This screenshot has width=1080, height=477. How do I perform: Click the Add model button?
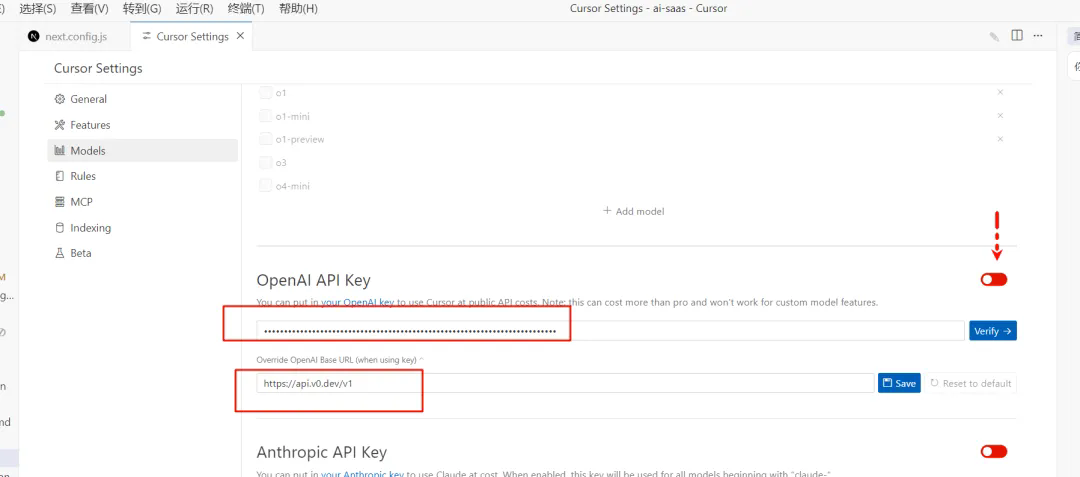[x=634, y=211]
